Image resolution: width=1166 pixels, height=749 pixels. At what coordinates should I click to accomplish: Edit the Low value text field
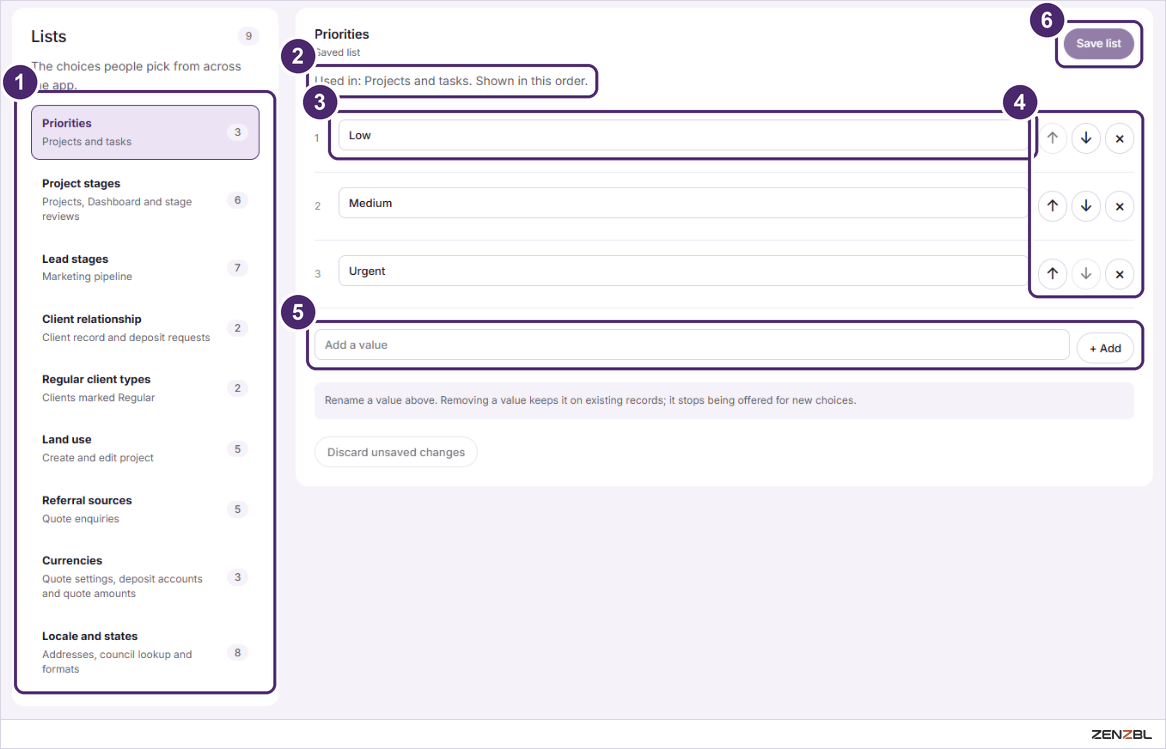click(683, 135)
